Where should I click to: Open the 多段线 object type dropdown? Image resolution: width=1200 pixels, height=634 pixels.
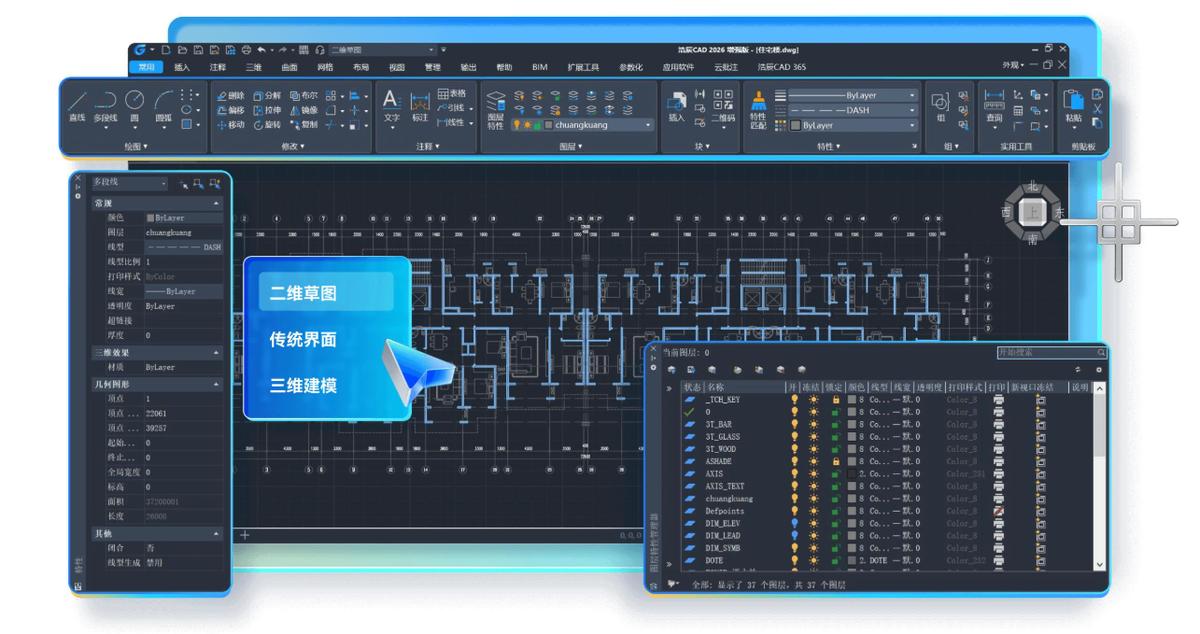coord(130,183)
